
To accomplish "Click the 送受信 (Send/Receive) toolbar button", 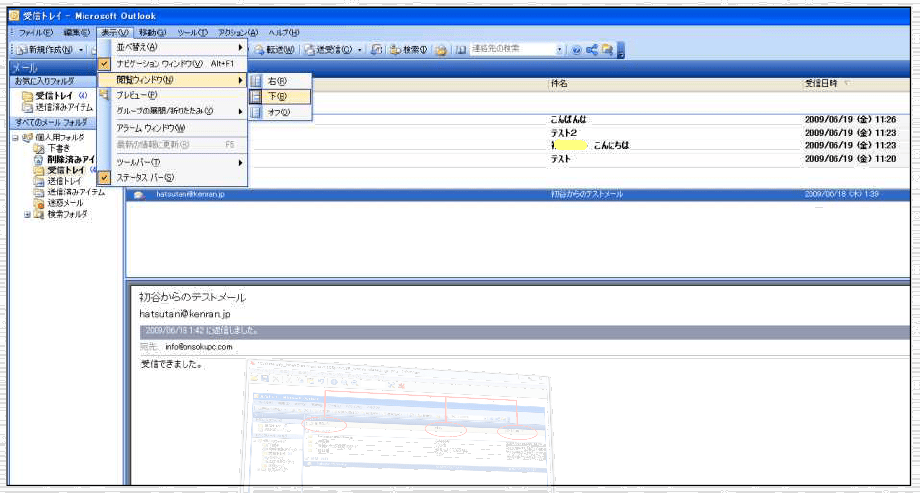I will pos(329,50).
